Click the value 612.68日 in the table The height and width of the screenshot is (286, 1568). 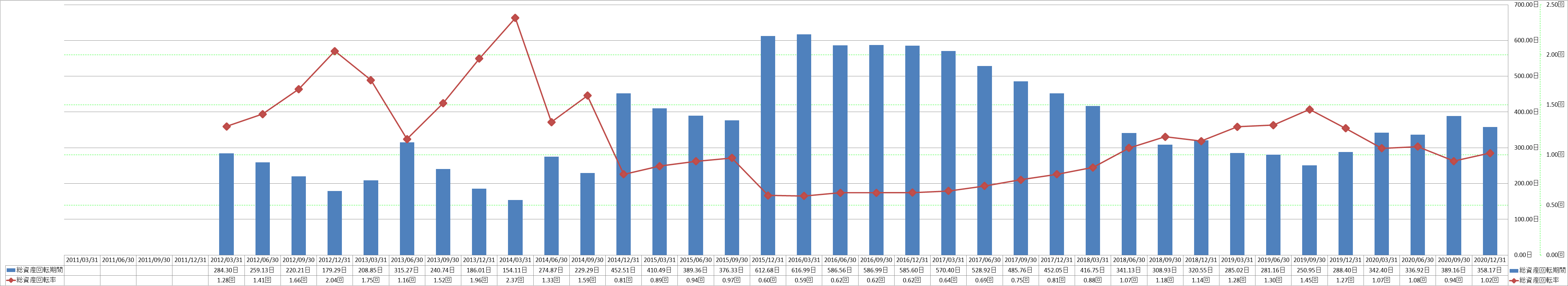pyautogui.click(x=767, y=270)
